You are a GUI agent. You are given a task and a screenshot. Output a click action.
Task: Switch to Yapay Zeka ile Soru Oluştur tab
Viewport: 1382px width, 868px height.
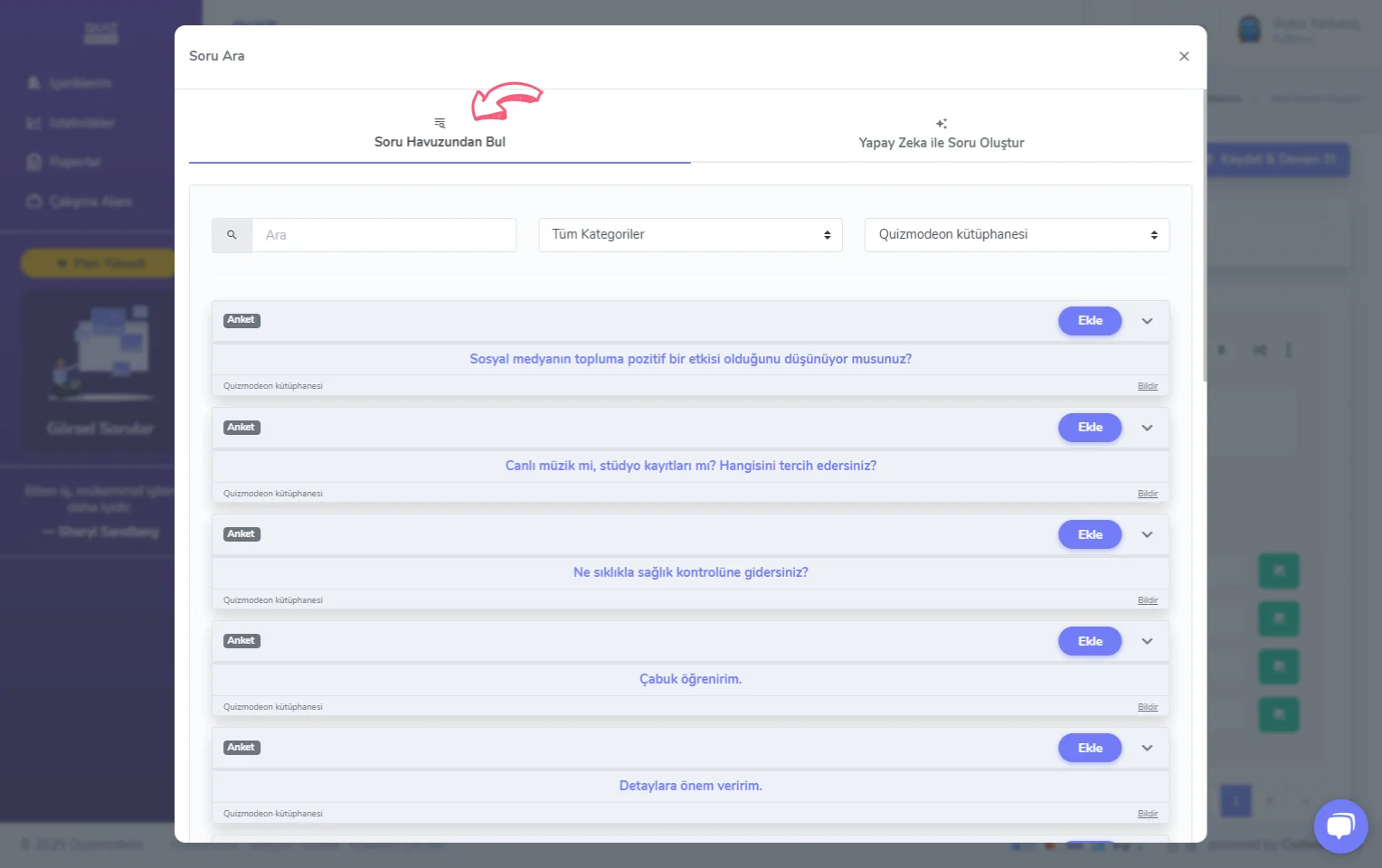point(941,143)
